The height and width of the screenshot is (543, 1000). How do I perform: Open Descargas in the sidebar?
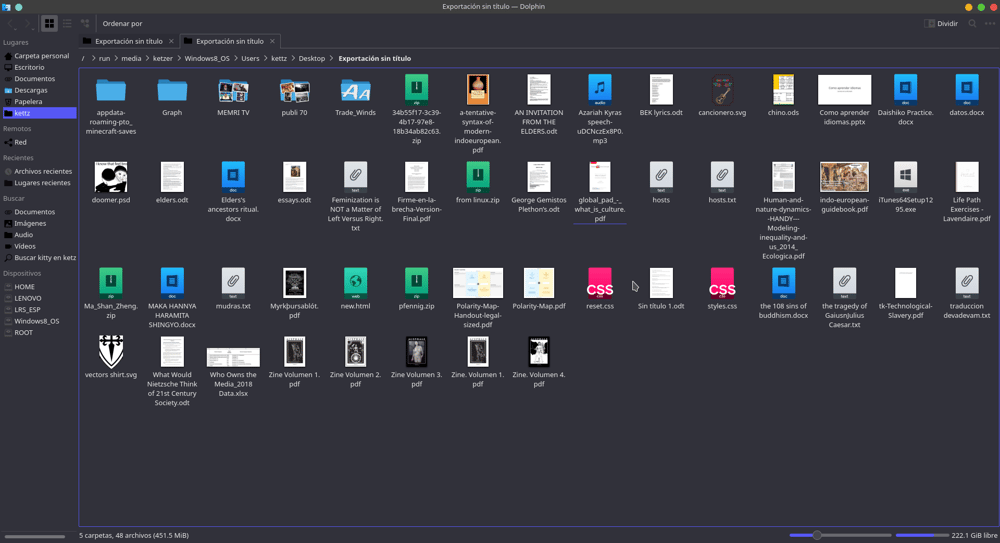(x=38, y=90)
